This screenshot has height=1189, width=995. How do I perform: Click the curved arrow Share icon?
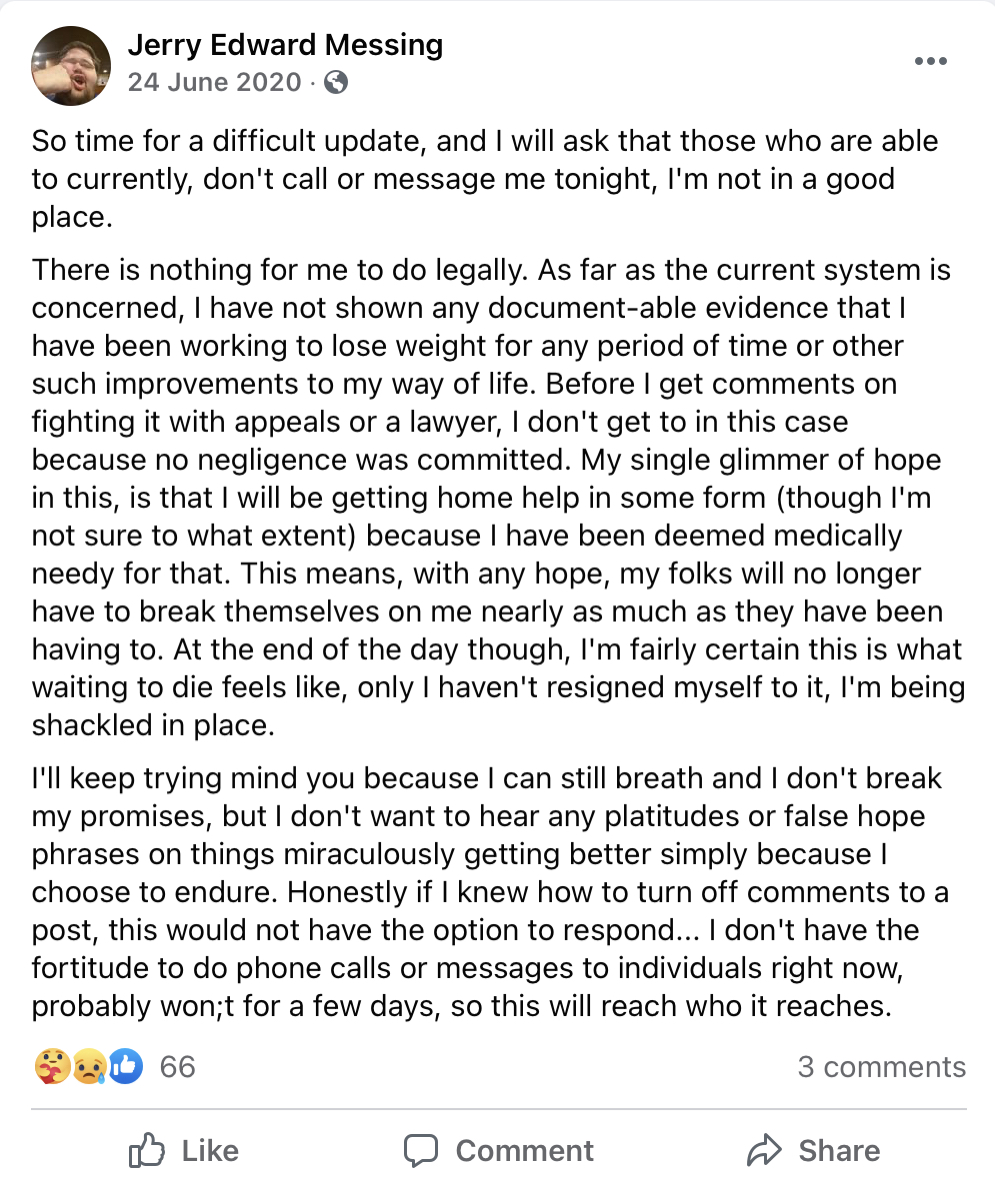click(x=764, y=1150)
